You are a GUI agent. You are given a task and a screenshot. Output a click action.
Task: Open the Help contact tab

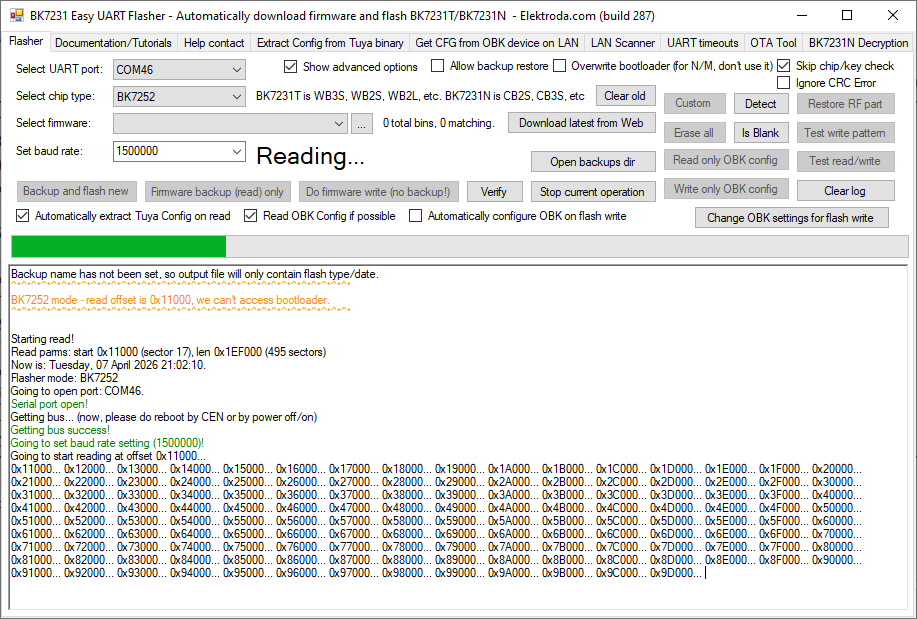213,43
